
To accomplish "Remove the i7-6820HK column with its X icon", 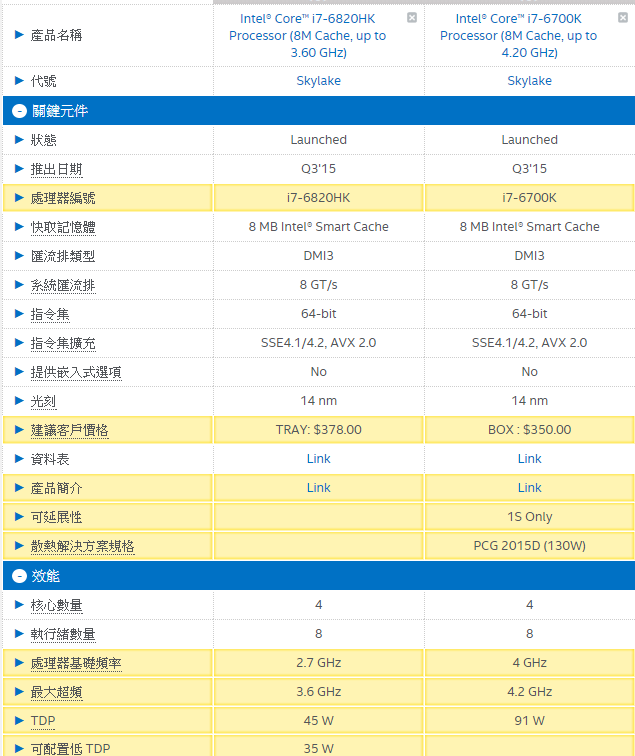I will pyautogui.click(x=412, y=18).
